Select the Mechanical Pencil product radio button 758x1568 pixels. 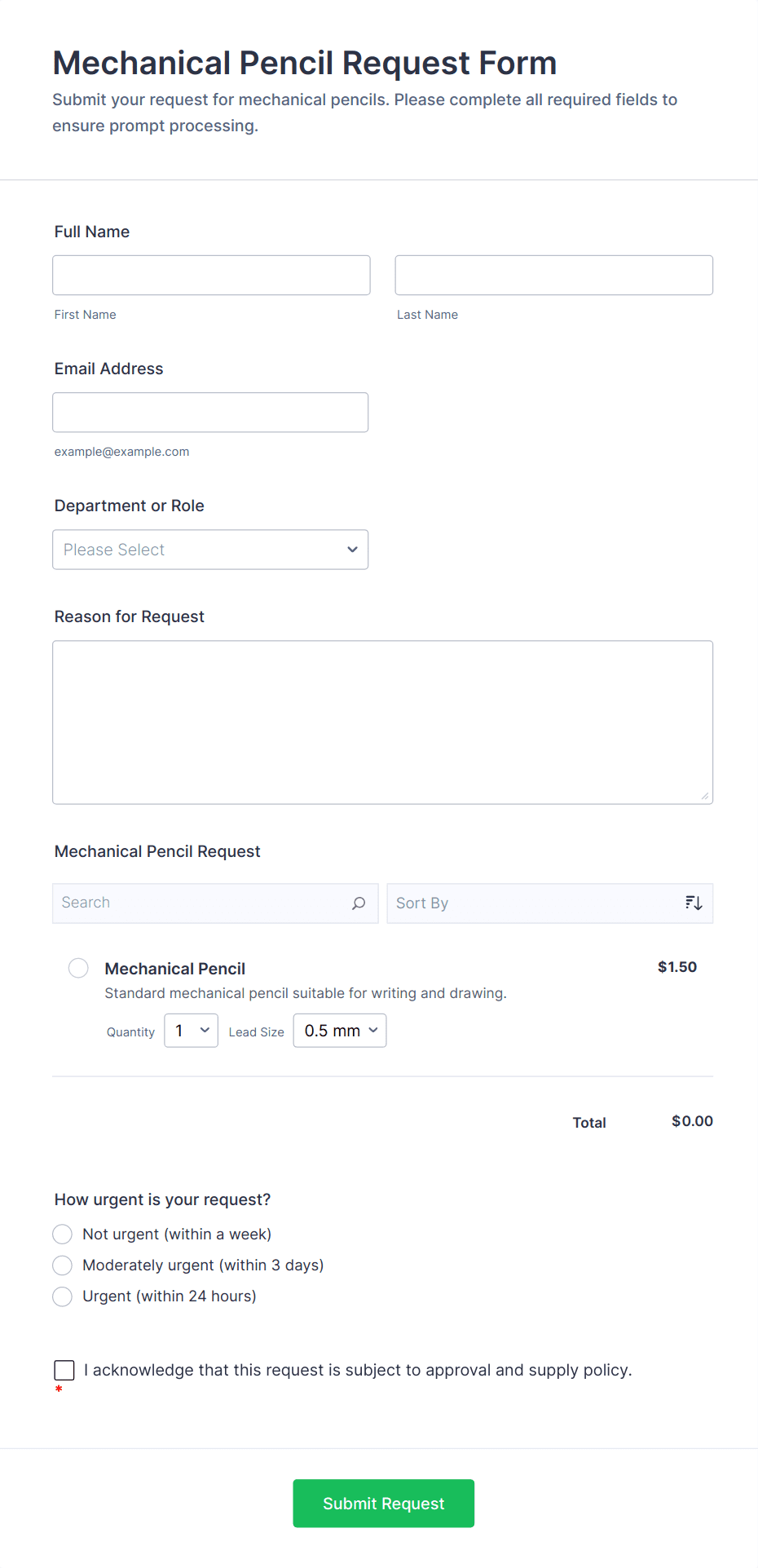pos(78,968)
